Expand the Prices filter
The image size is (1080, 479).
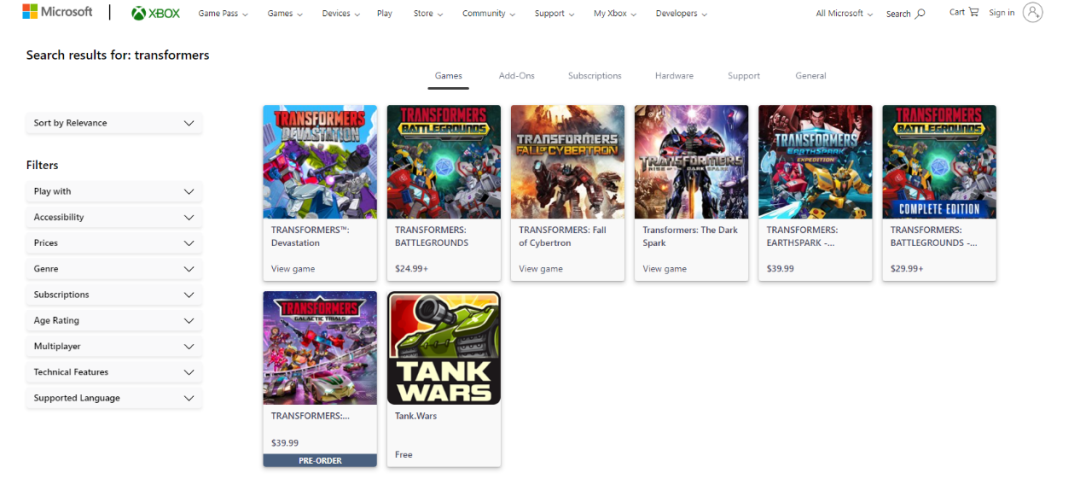point(114,243)
